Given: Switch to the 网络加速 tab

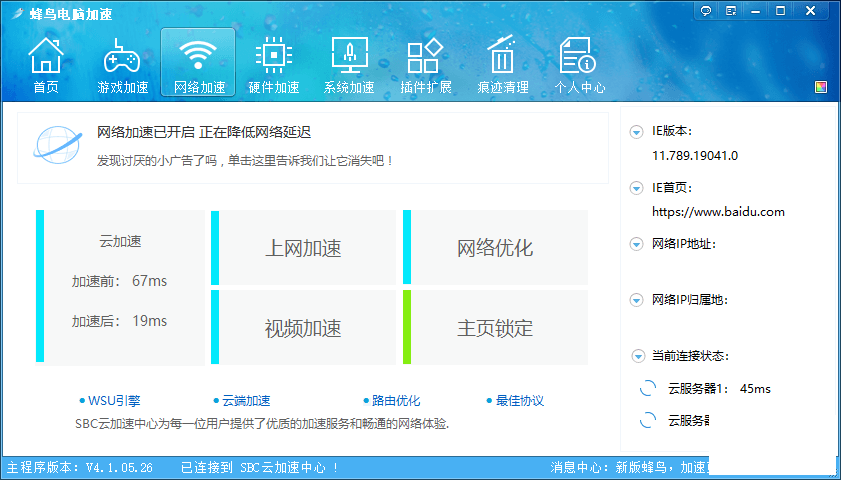Looking at the screenshot, I should (x=198, y=64).
